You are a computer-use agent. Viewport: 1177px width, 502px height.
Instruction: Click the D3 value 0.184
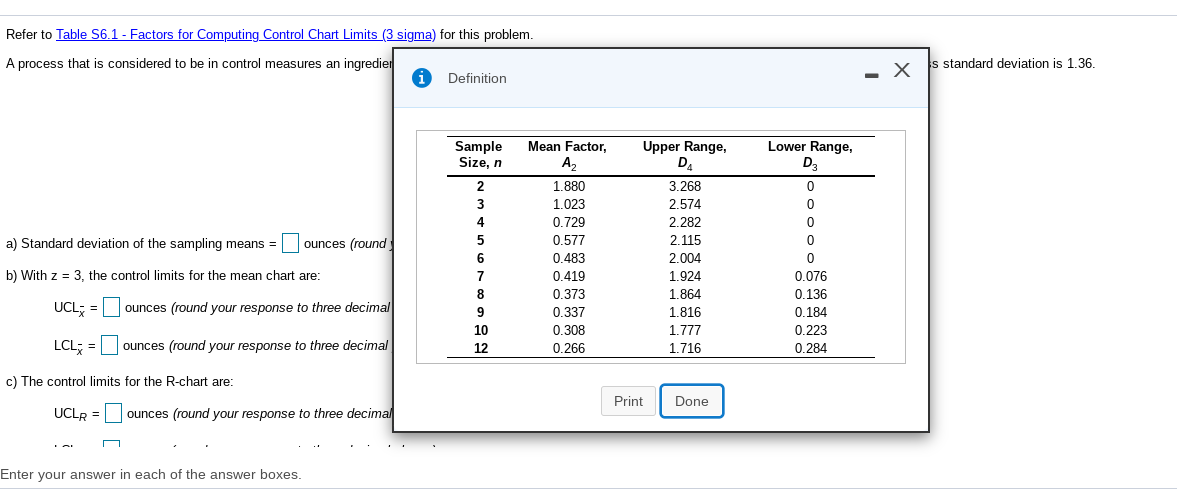811,313
